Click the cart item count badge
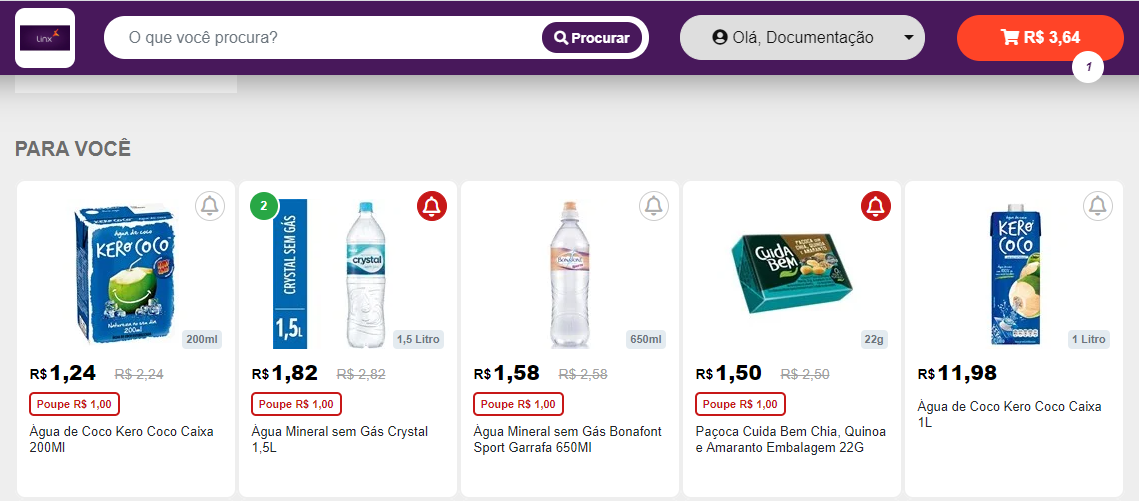 [x=1088, y=67]
